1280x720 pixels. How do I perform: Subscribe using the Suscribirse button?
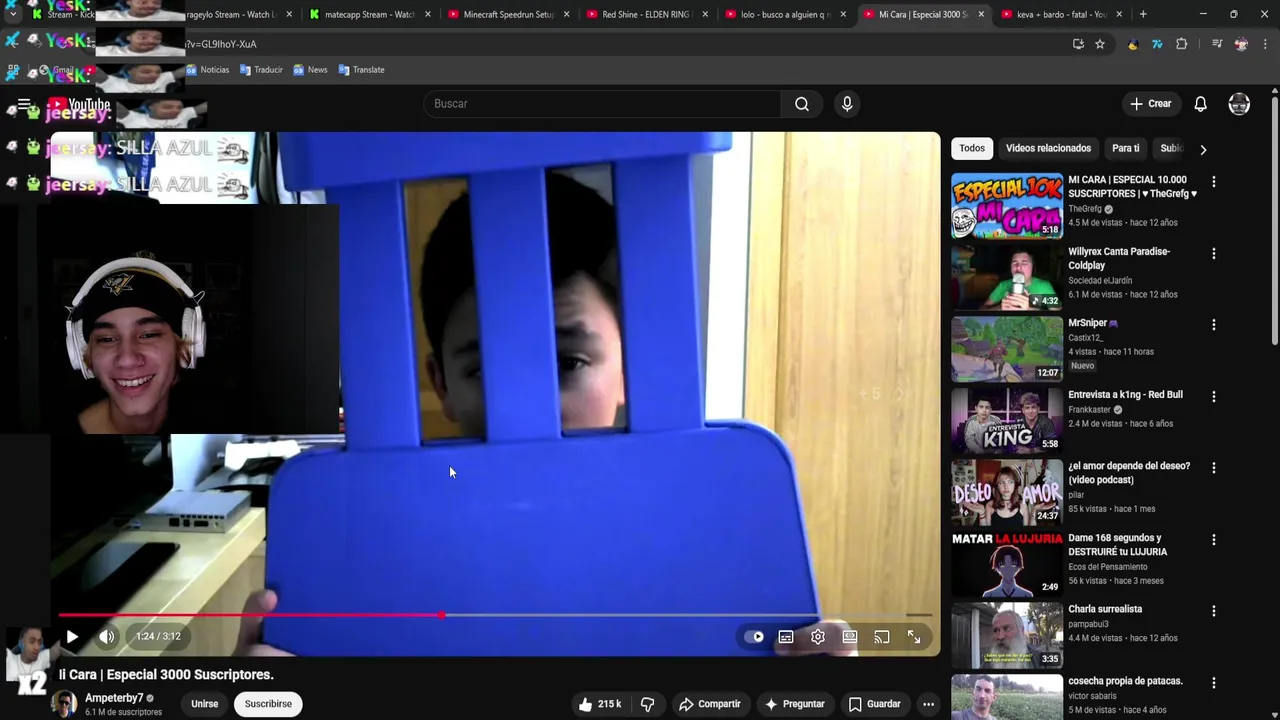268,704
